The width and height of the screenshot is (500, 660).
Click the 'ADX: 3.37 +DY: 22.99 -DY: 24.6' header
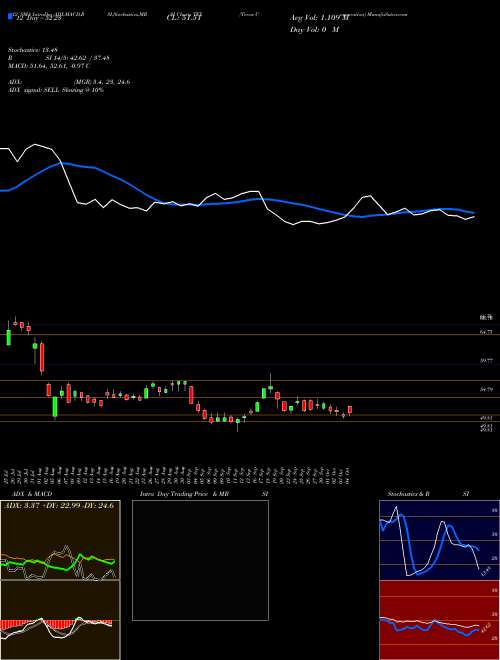pos(59,506)
